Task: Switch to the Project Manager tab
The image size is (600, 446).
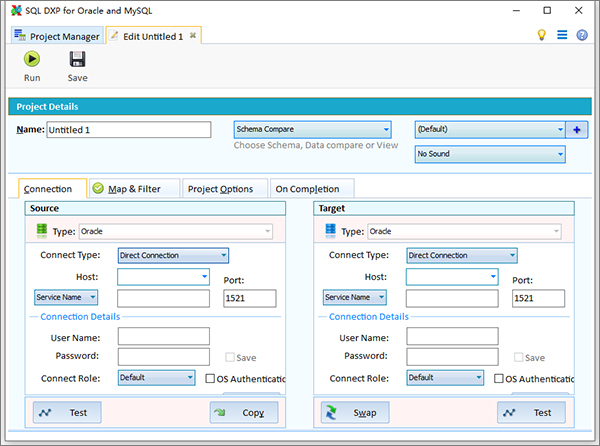Action: (x=57, y=36)
